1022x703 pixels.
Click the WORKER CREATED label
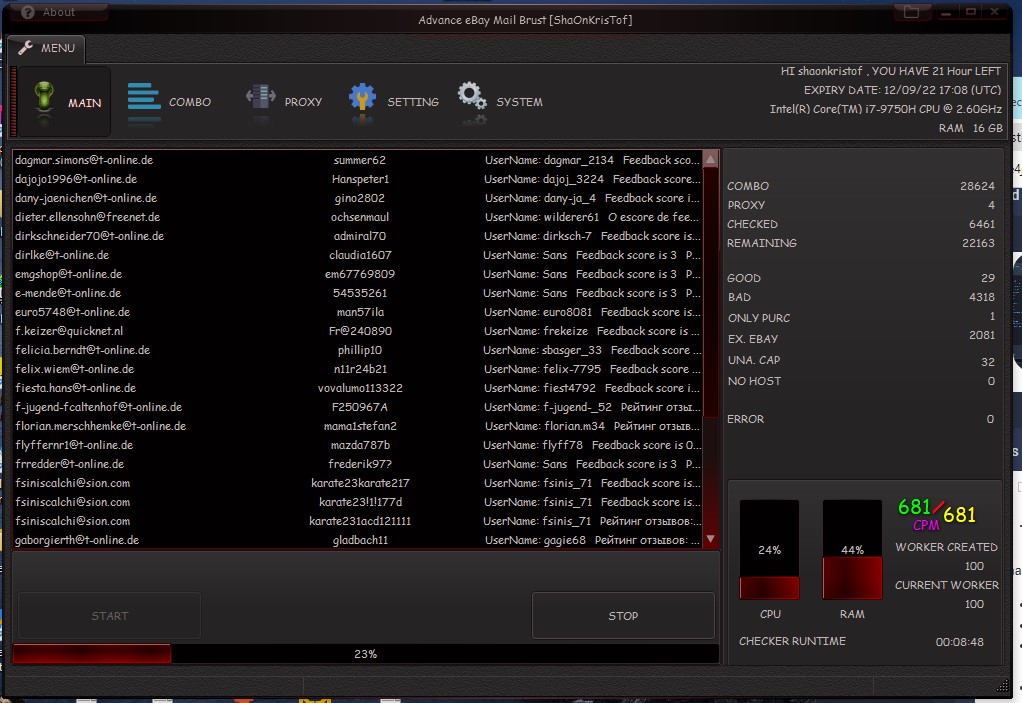click(946, 547)
